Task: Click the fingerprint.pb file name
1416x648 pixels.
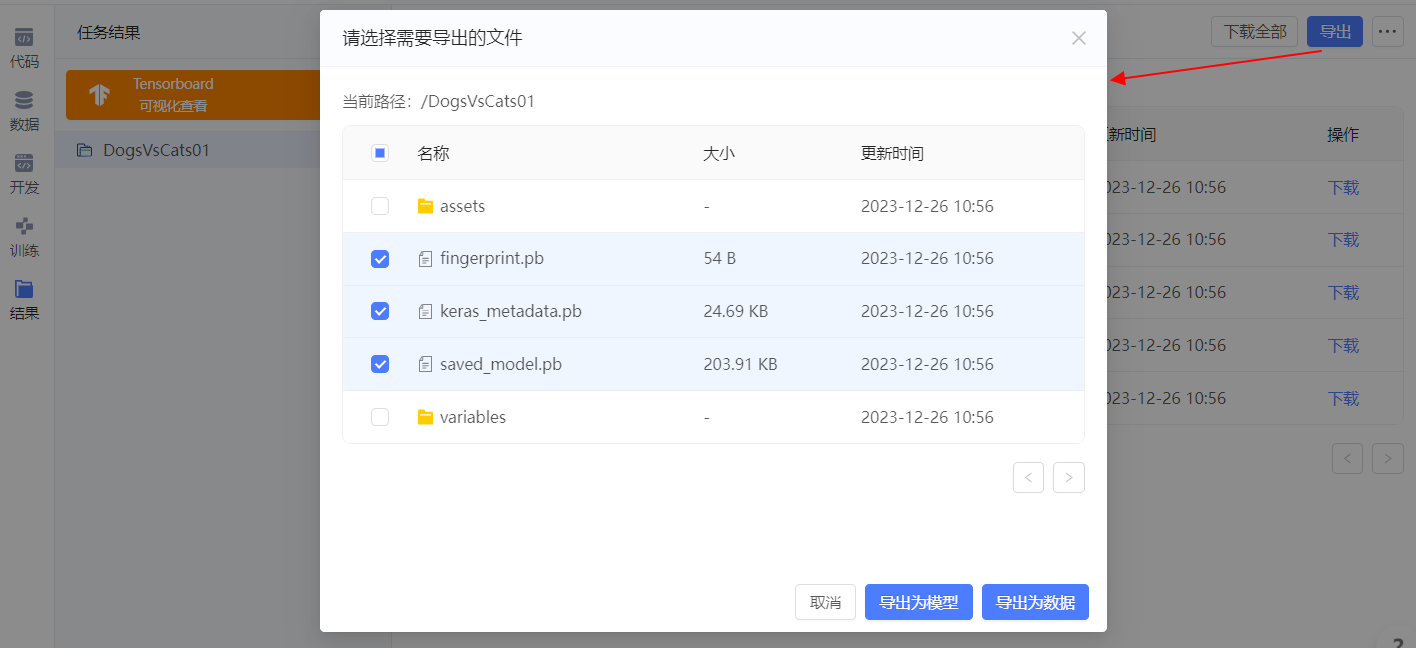Action: [492, 259]
